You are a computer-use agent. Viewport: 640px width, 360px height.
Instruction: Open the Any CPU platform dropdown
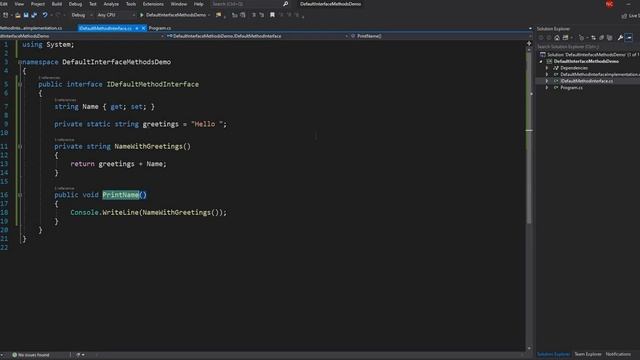[x=116, y=15]
